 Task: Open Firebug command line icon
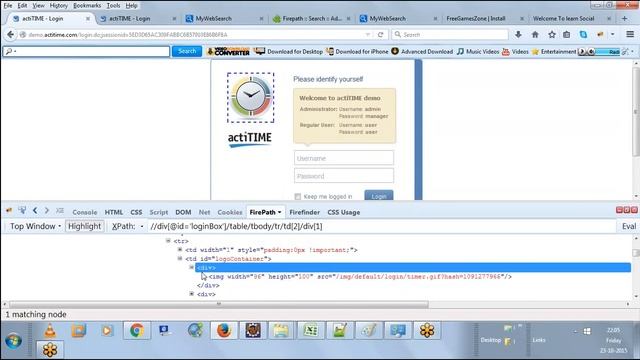click(x=60, y=210)
